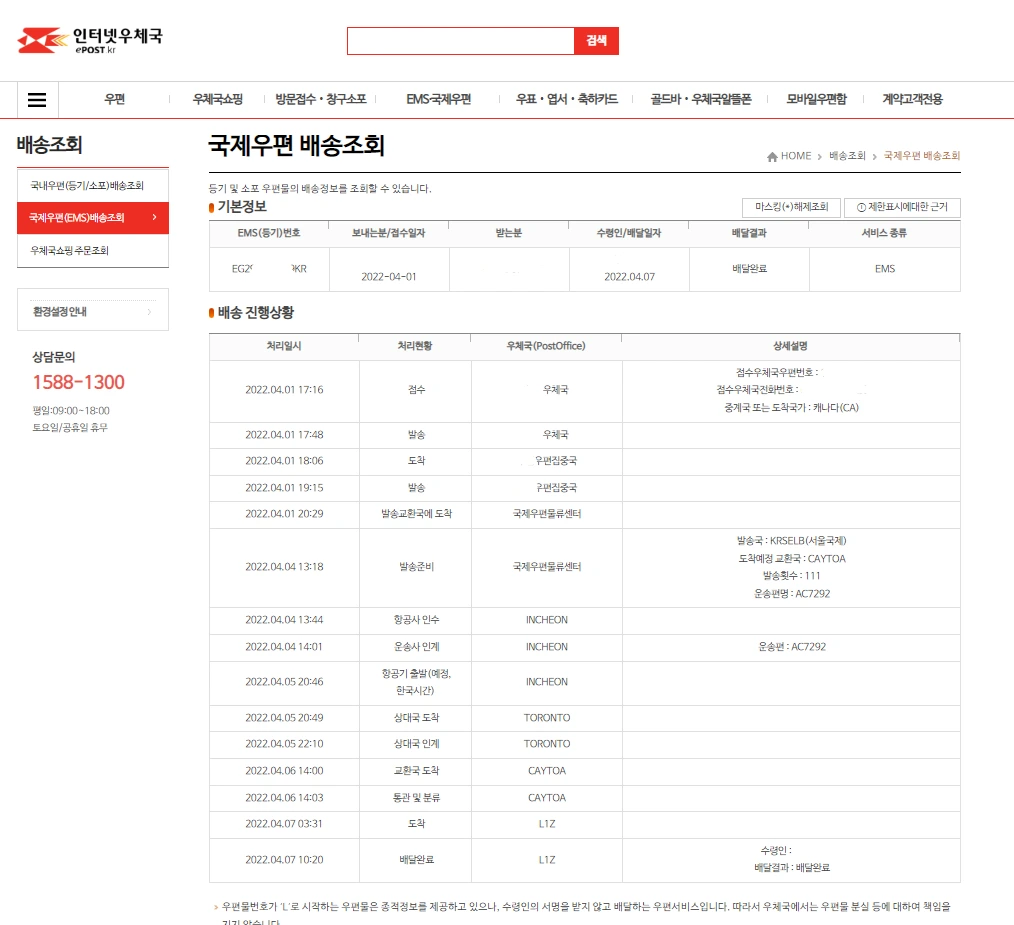Open the 우체국쇼핑 menu

[x=218, y=99]
